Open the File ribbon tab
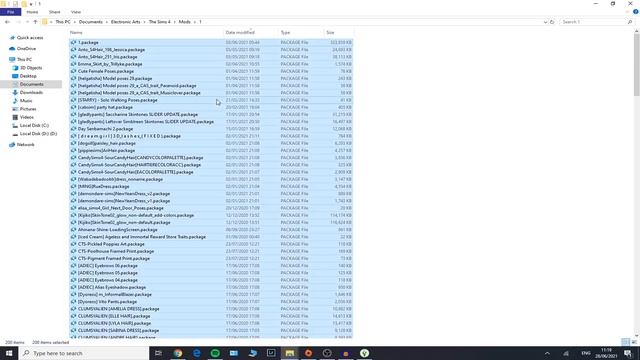 [x=11, y=12]
